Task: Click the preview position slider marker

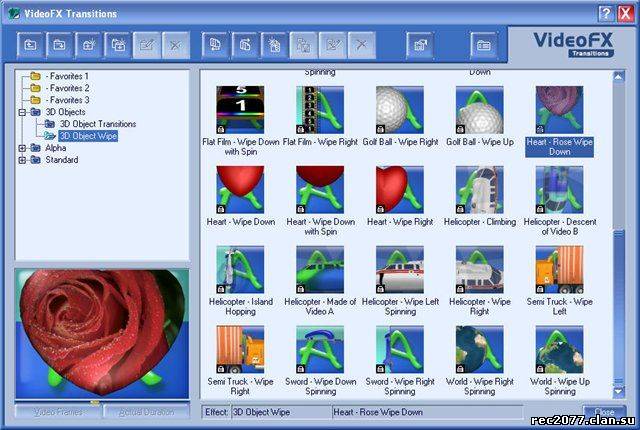Action: click(95, 403)
